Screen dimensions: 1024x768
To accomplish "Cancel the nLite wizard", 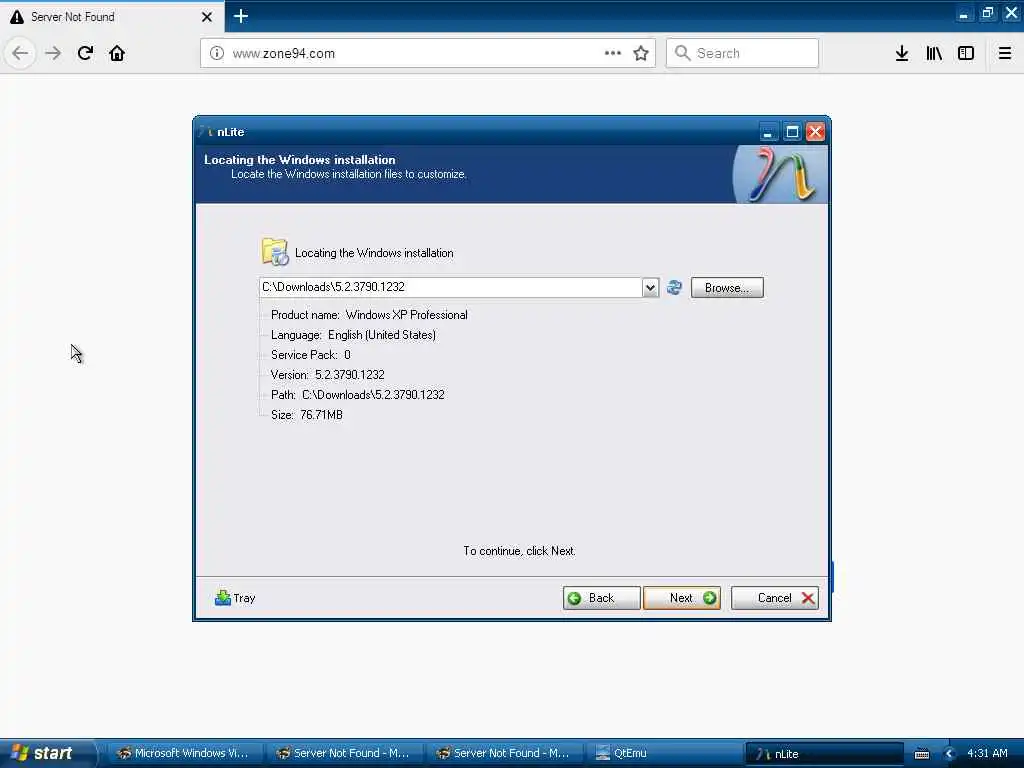I will pos(775,598).
